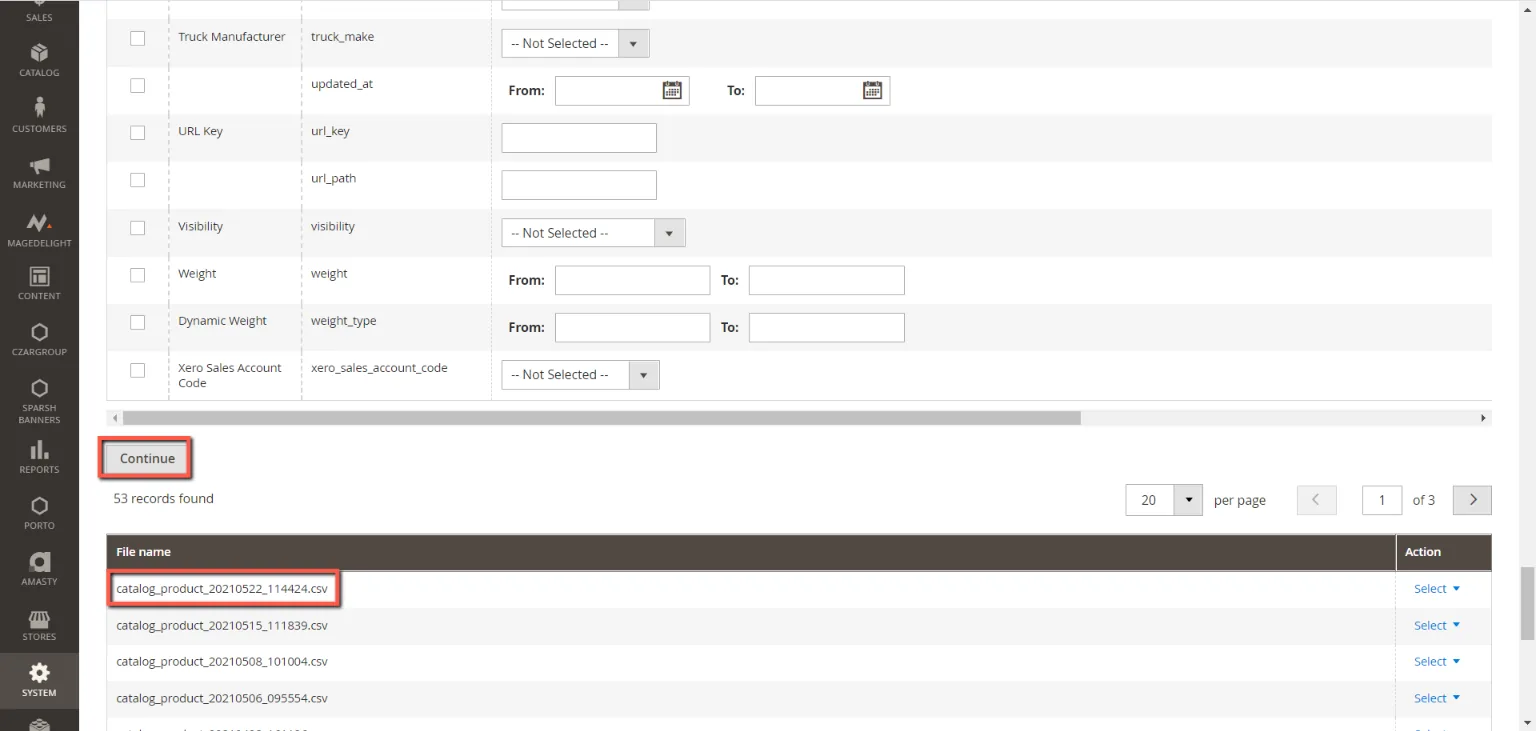Viewport: 1536px width, 731px height.
Task: Open the Sparsh Banners sidebar menu
Action: click(39, 400)
